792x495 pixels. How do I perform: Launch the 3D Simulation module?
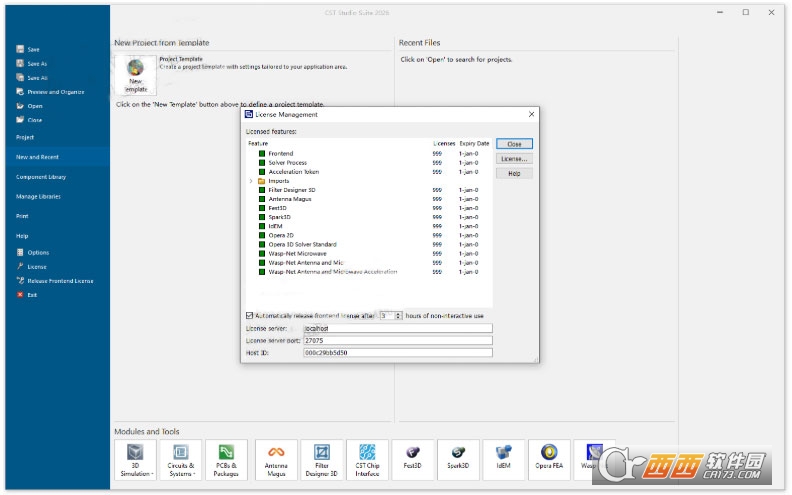pyautogui.click(x=135, y=460)
